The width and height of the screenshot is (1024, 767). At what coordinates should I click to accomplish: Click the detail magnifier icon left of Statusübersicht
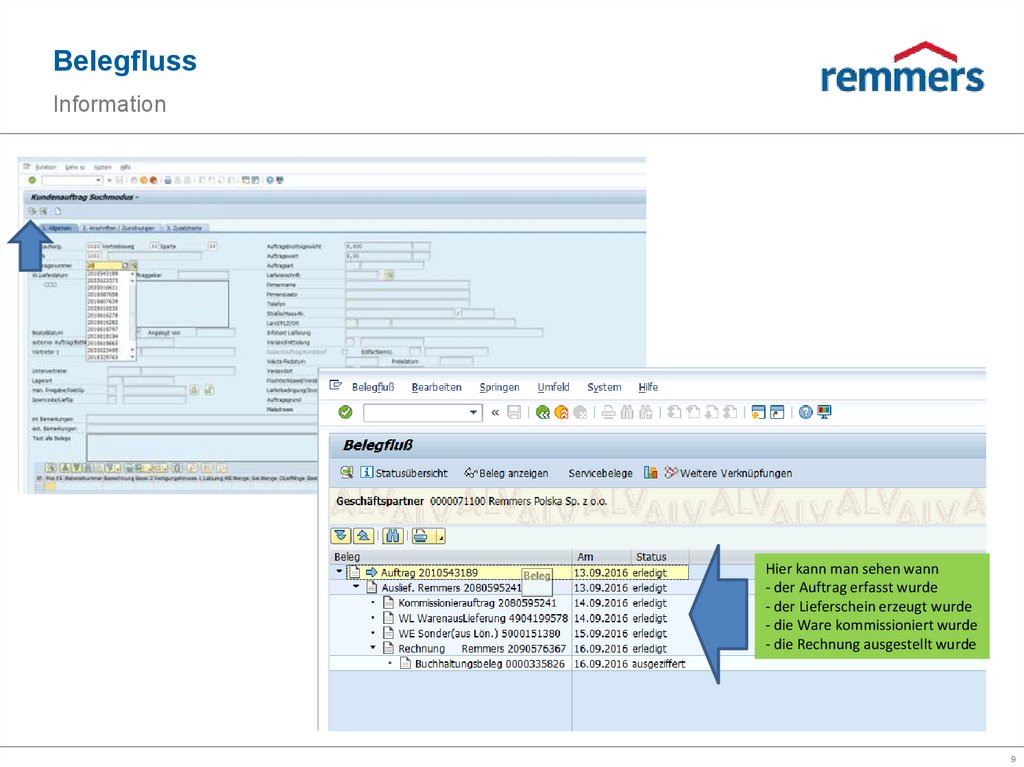pos(347,472)
